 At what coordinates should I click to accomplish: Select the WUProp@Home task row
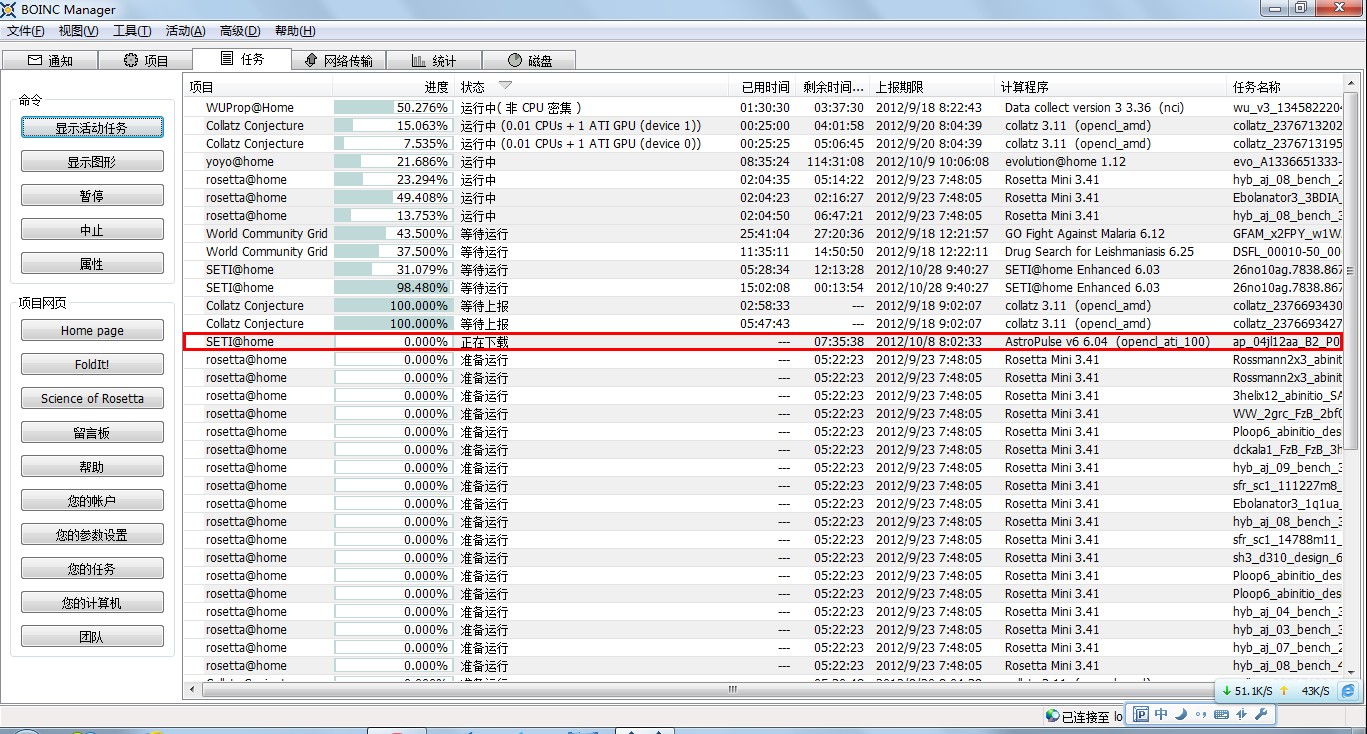point(763,107)
